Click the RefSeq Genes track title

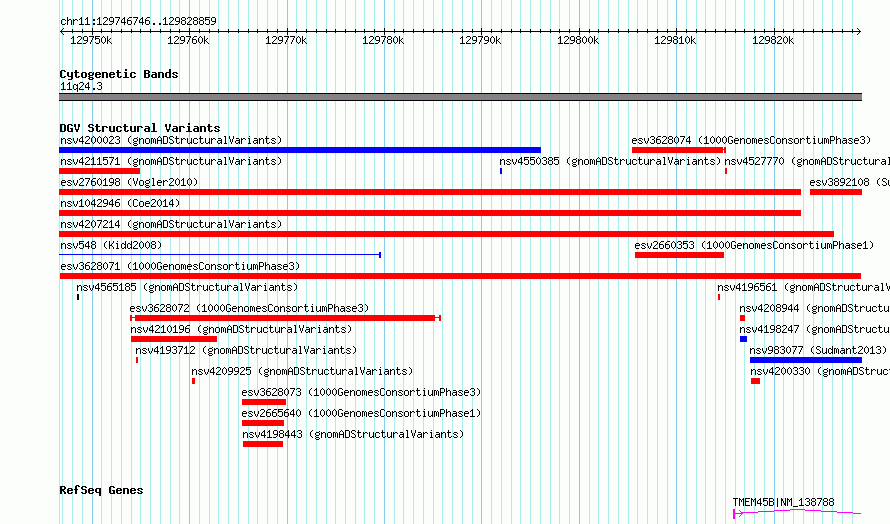(x=101, y=491)
